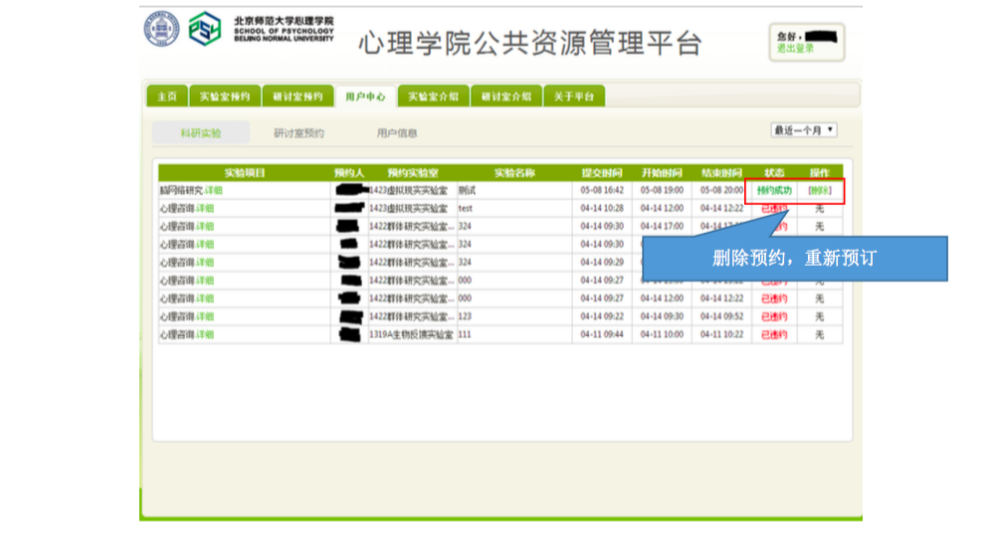Select the 用户中心 tab
Screen dimensions: 1000x536
(365, 96)
